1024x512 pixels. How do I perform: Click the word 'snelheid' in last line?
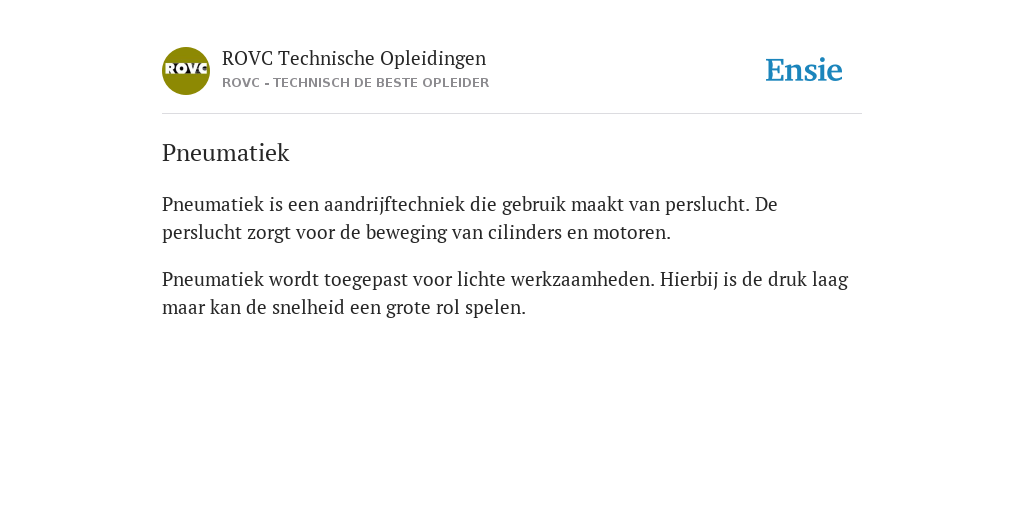(304, 308)
